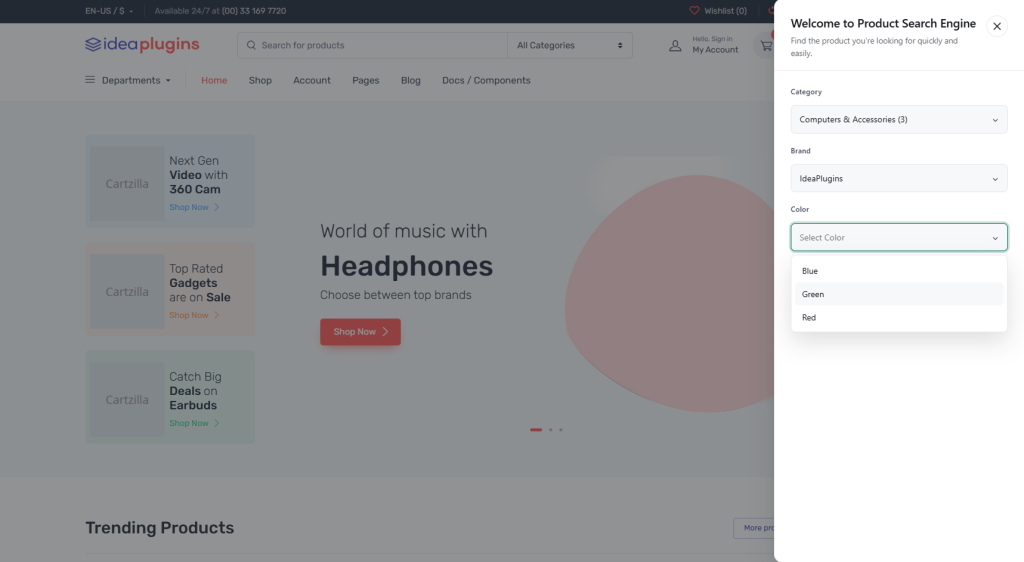Click the user account icon

tap(675, 46)
